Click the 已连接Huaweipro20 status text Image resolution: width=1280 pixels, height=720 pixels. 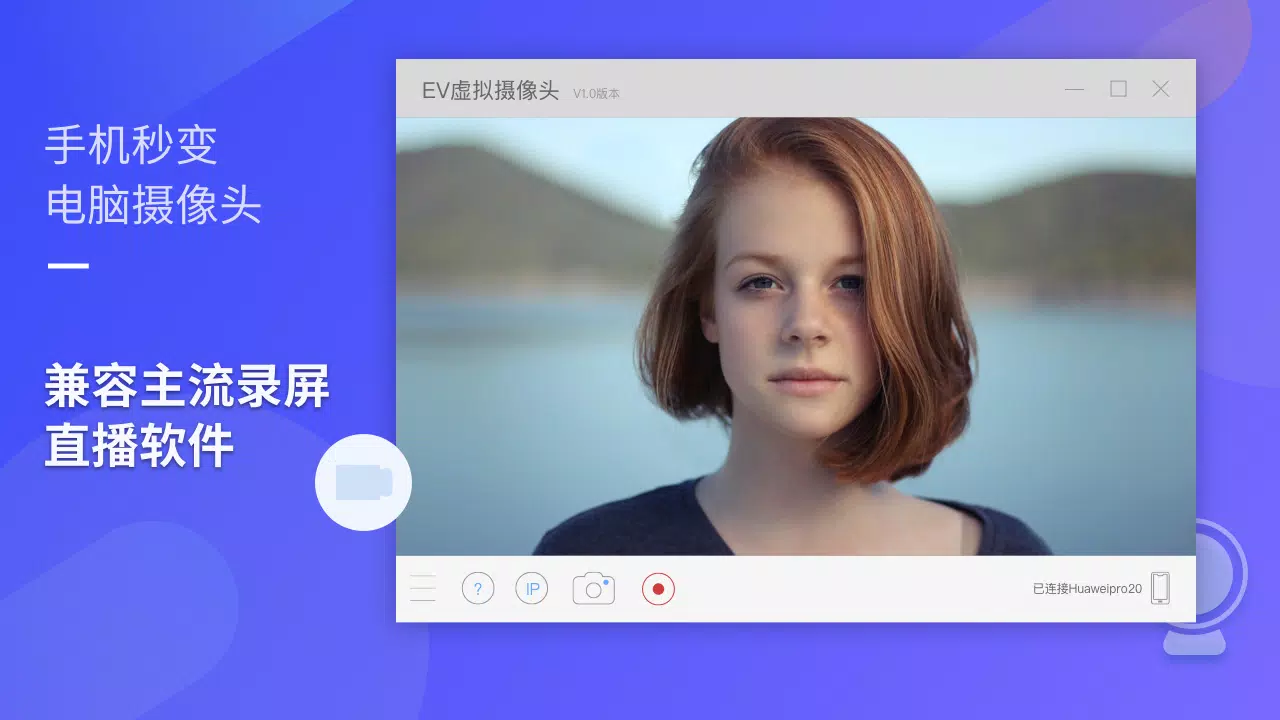1087,589
